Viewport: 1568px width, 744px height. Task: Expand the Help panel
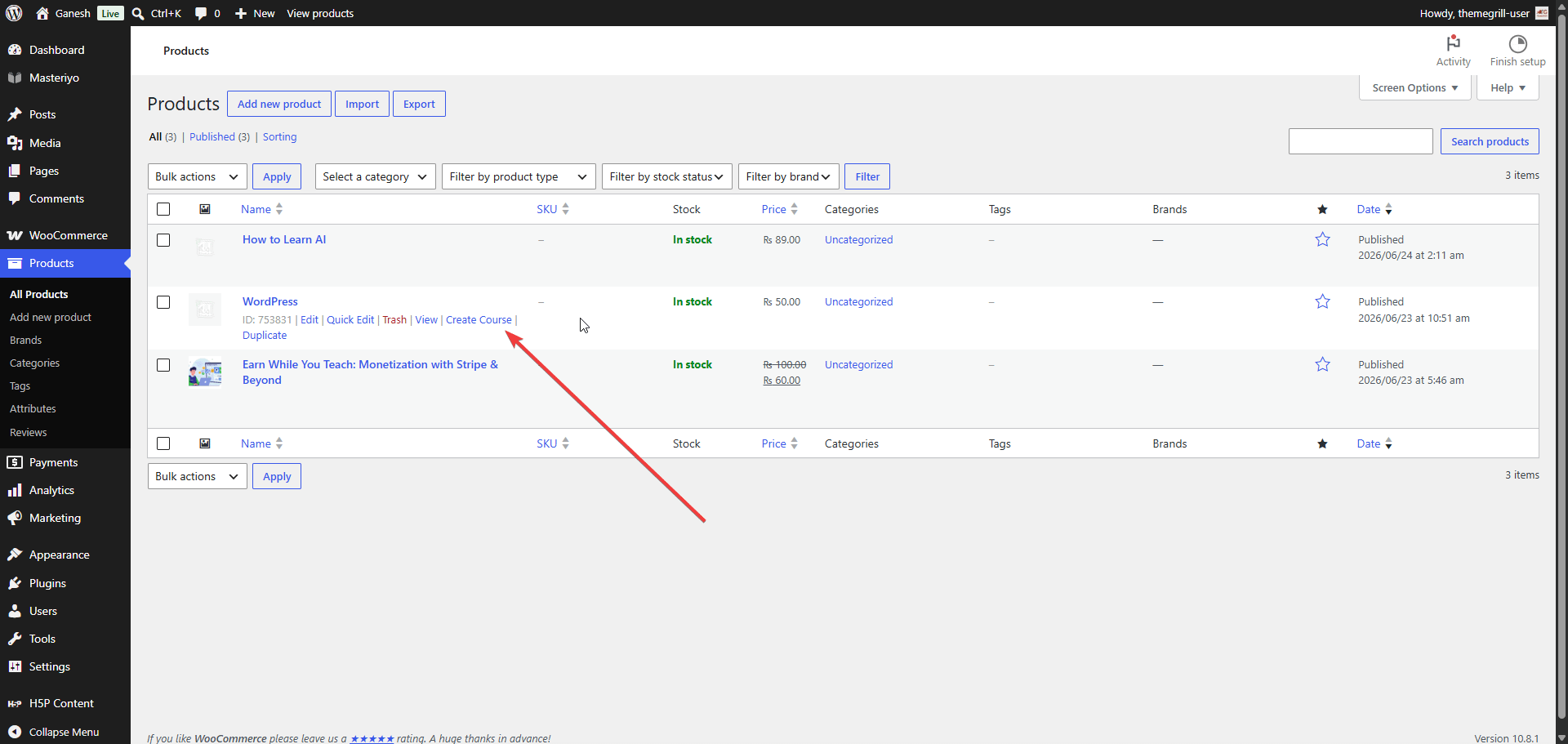coord(1508,87)
